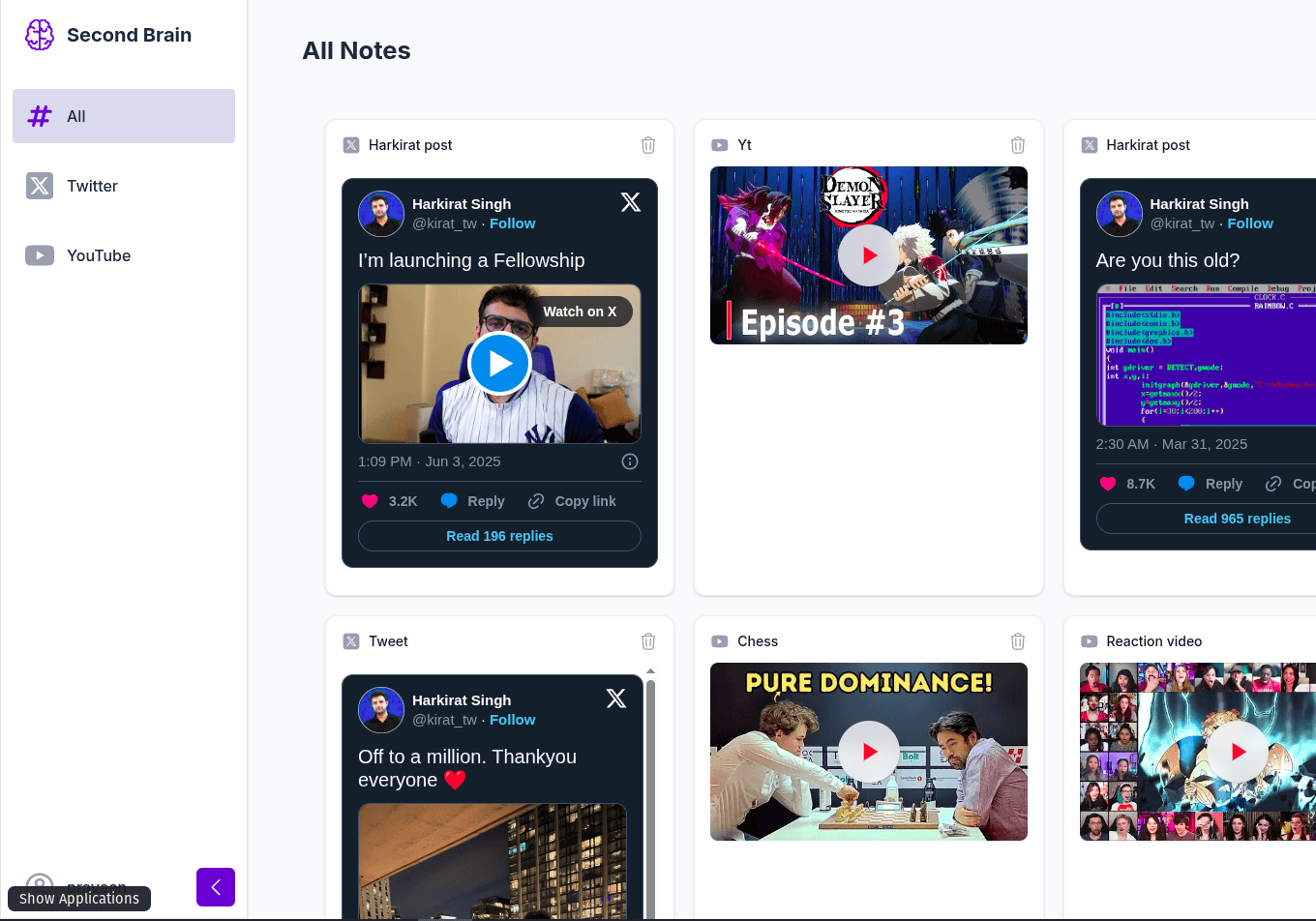Collapse the sidebar with purple chevron

click(216, 887)
